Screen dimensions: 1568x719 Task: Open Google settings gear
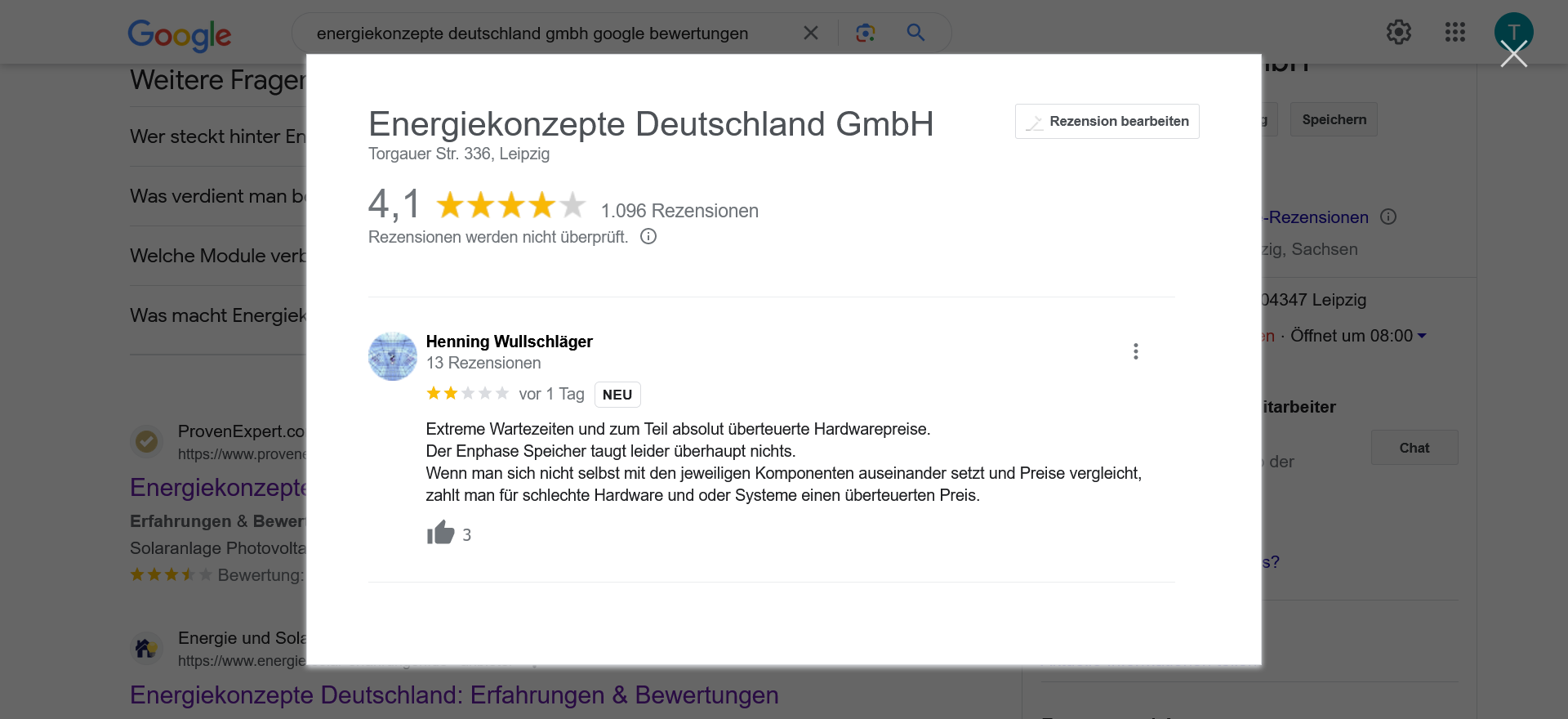[1398, 33]
